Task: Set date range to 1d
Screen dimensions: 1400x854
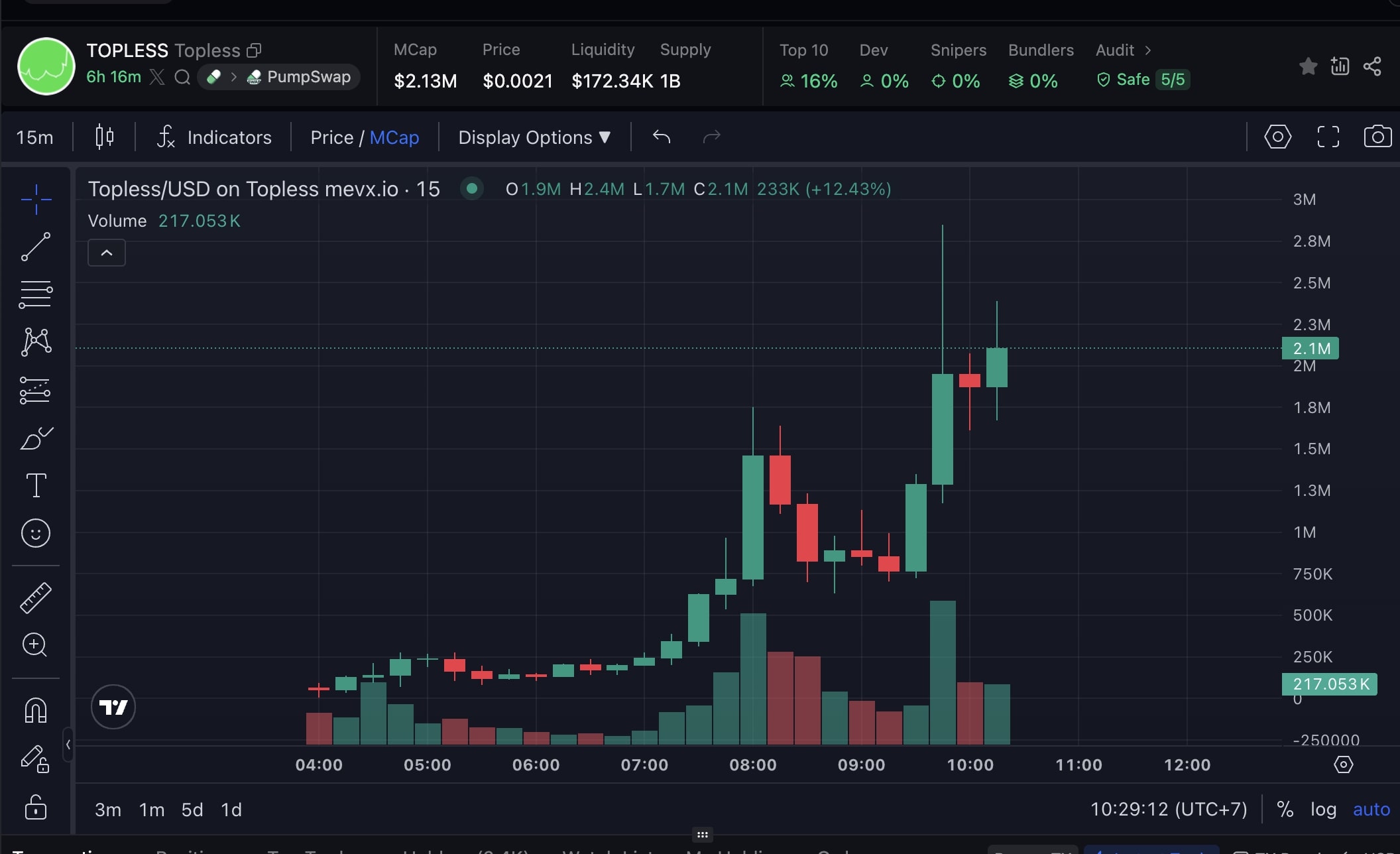Action: pos(231,810)
